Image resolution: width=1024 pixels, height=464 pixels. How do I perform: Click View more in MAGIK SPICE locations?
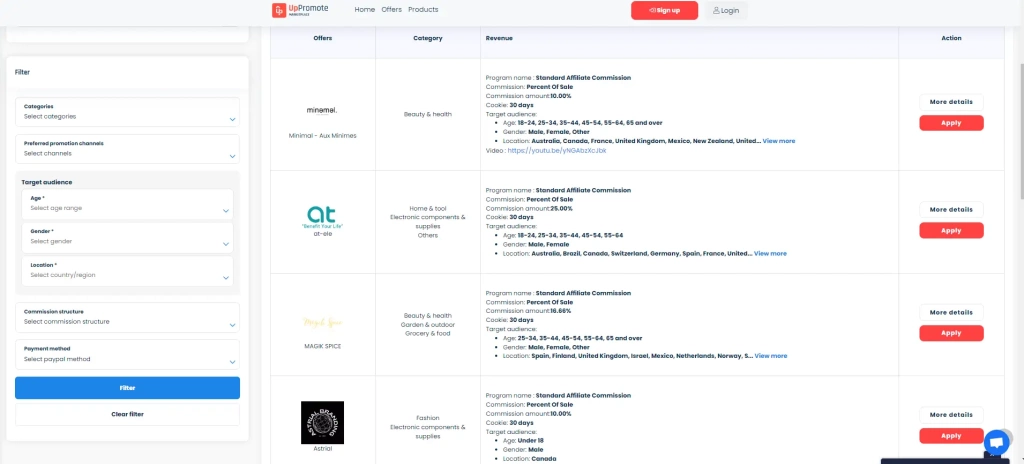pyautogui.click(x=771, y=356)
